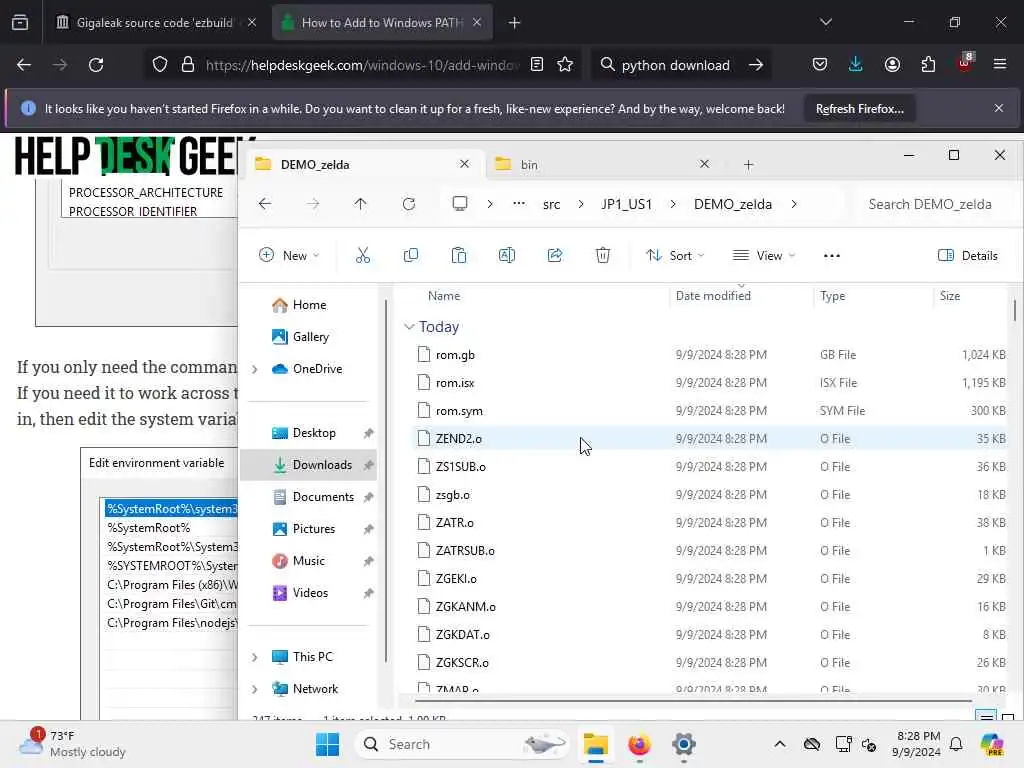The width and height of the screenshot is (1024, 768).
Task: Open Downloads in navigation pane
Action: coord(309,465)
